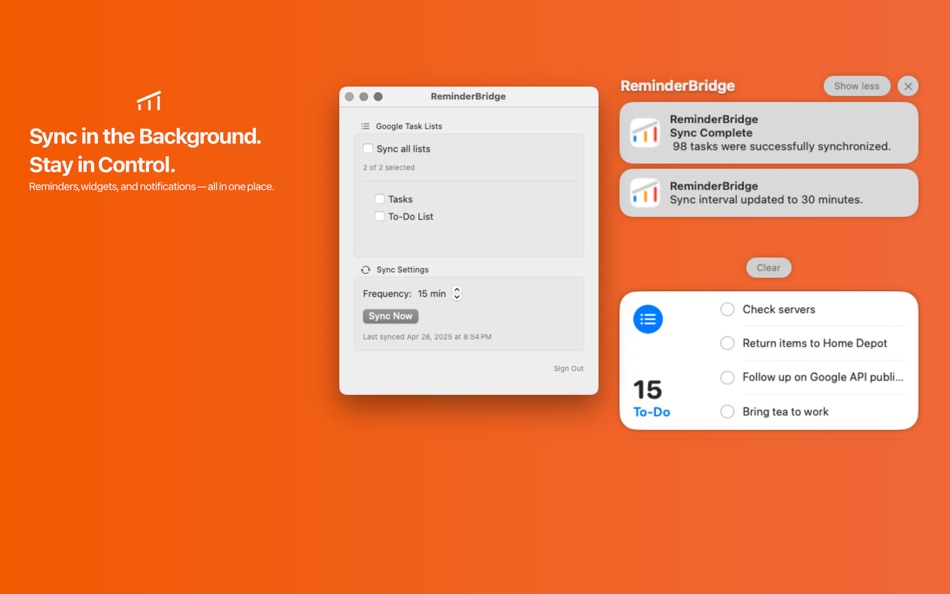This screenshot has width=950, height=594.
Task: Click the Google Task Lists list icon
Action: tap(365, 126)
